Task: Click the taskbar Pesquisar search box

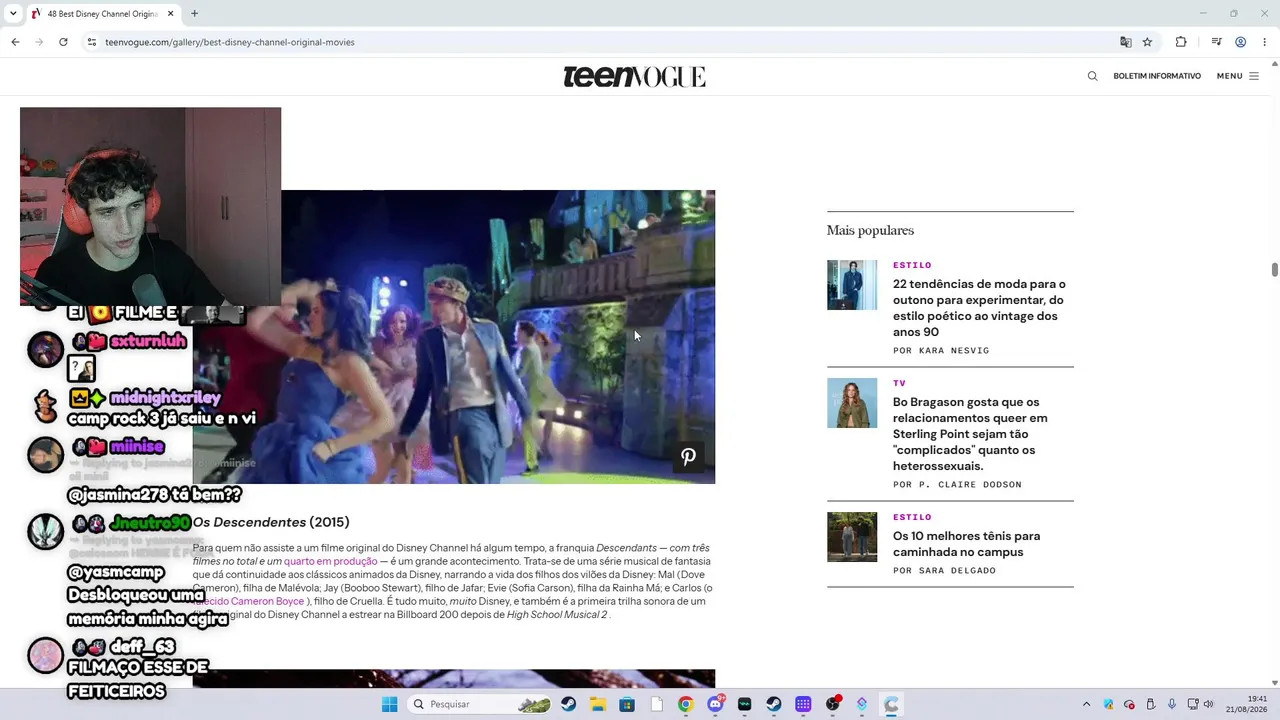Action: click(x=481, y=704)
